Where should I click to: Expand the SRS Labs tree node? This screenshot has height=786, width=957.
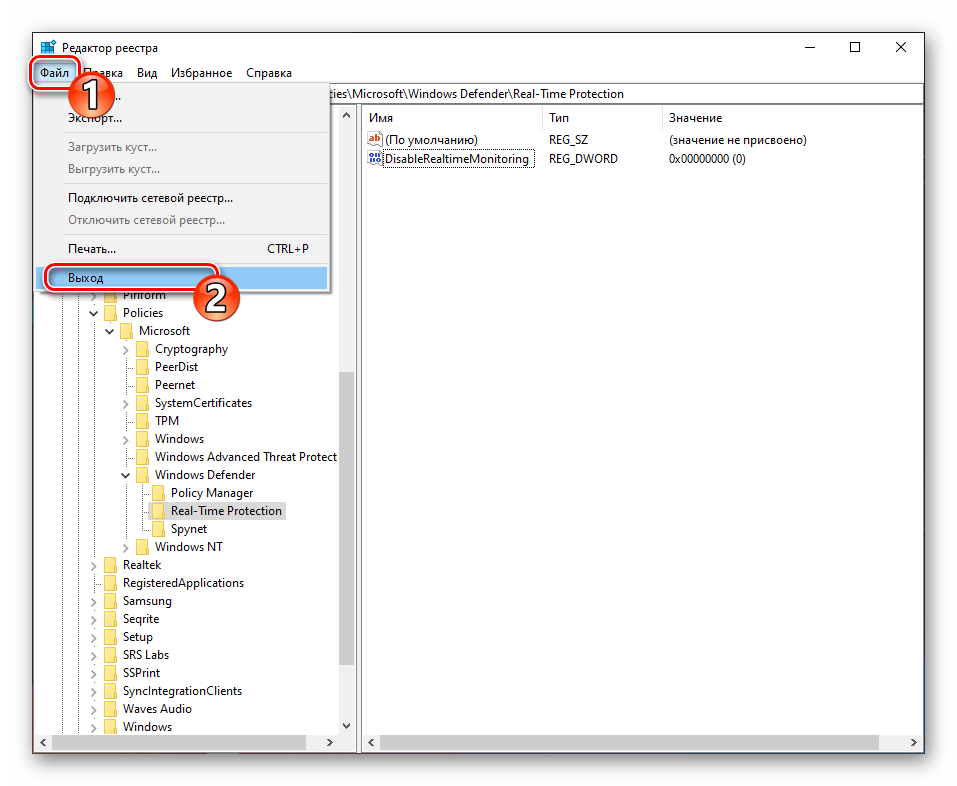[x=93, y=656]
